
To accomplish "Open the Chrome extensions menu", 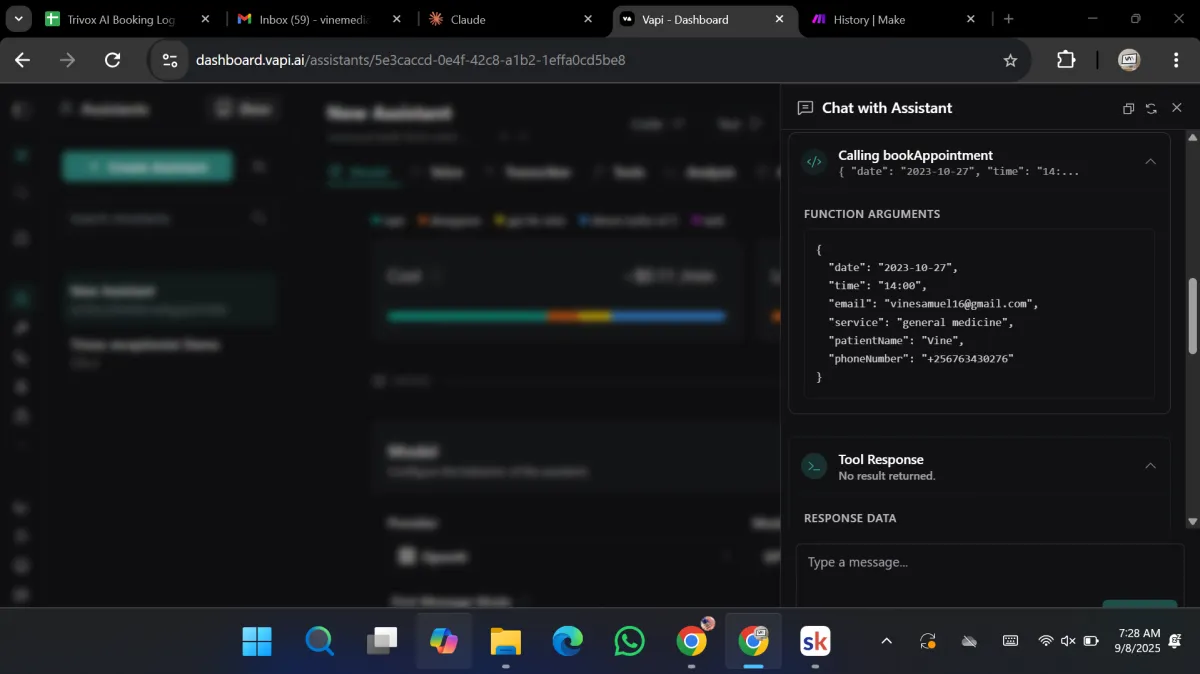I will tap(1066, 60).
